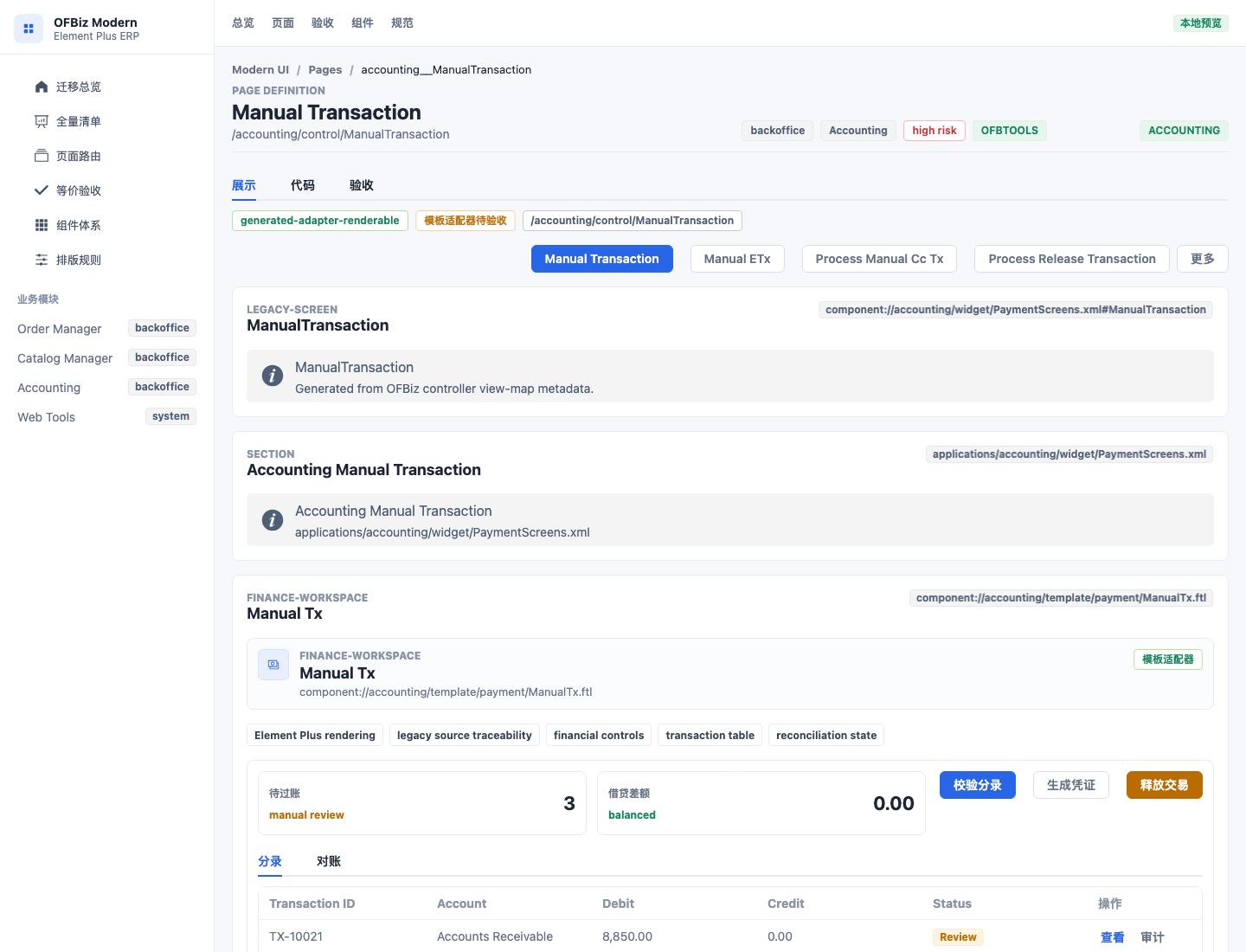The width and height of the screenshot is (1246, 952).
Task: Click the presentation icon beside 全量清单
Action: (x=42, y=121)
